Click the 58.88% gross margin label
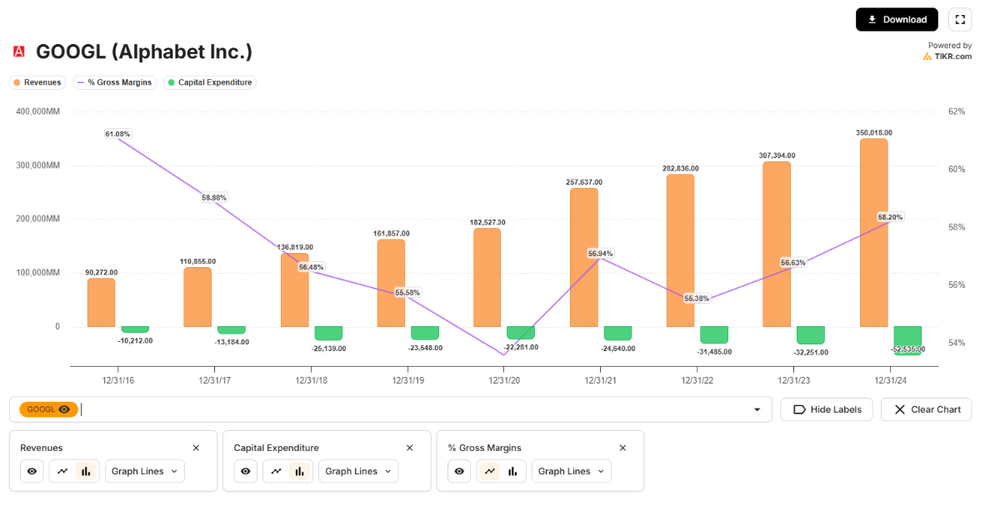 214,198
